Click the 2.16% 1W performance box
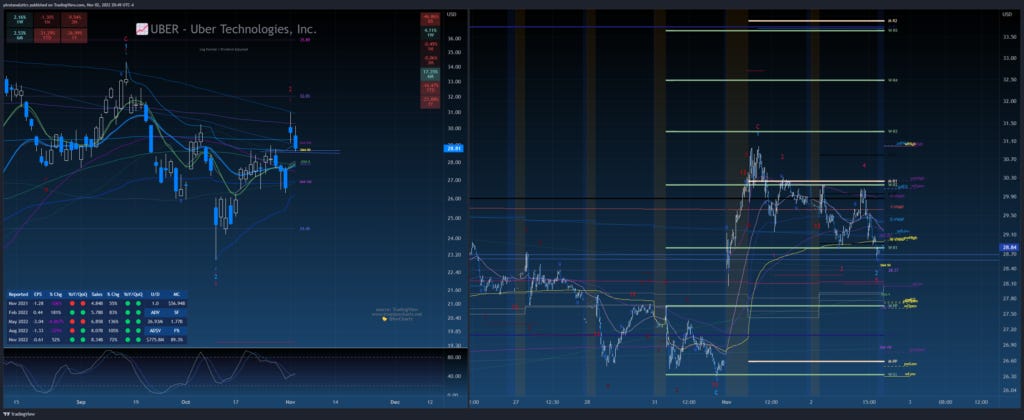The height and width of the screenshot is (420, 1024). 20,18
